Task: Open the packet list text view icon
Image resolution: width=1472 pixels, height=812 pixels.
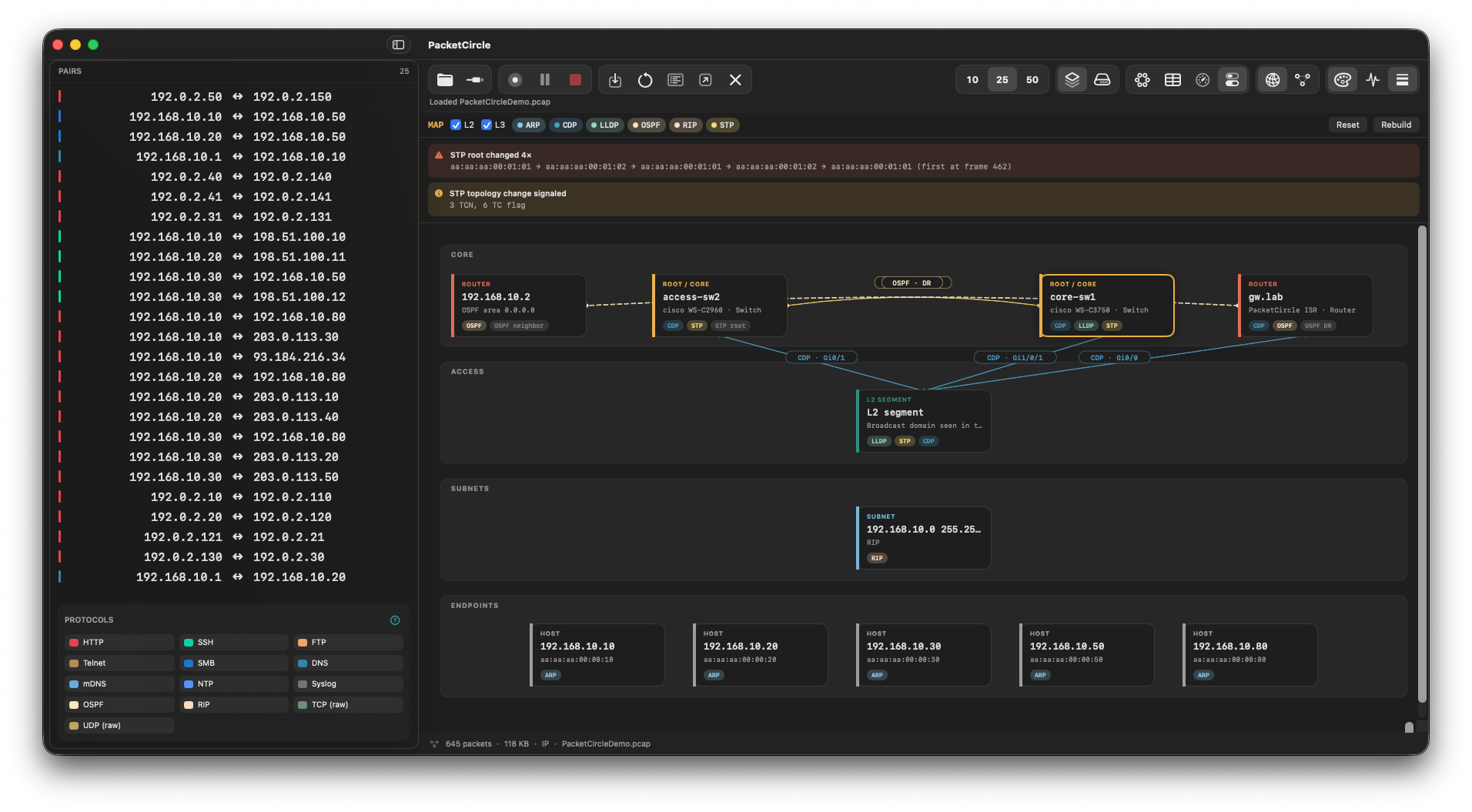Action: pyautogui.click(x=675, y=80)
